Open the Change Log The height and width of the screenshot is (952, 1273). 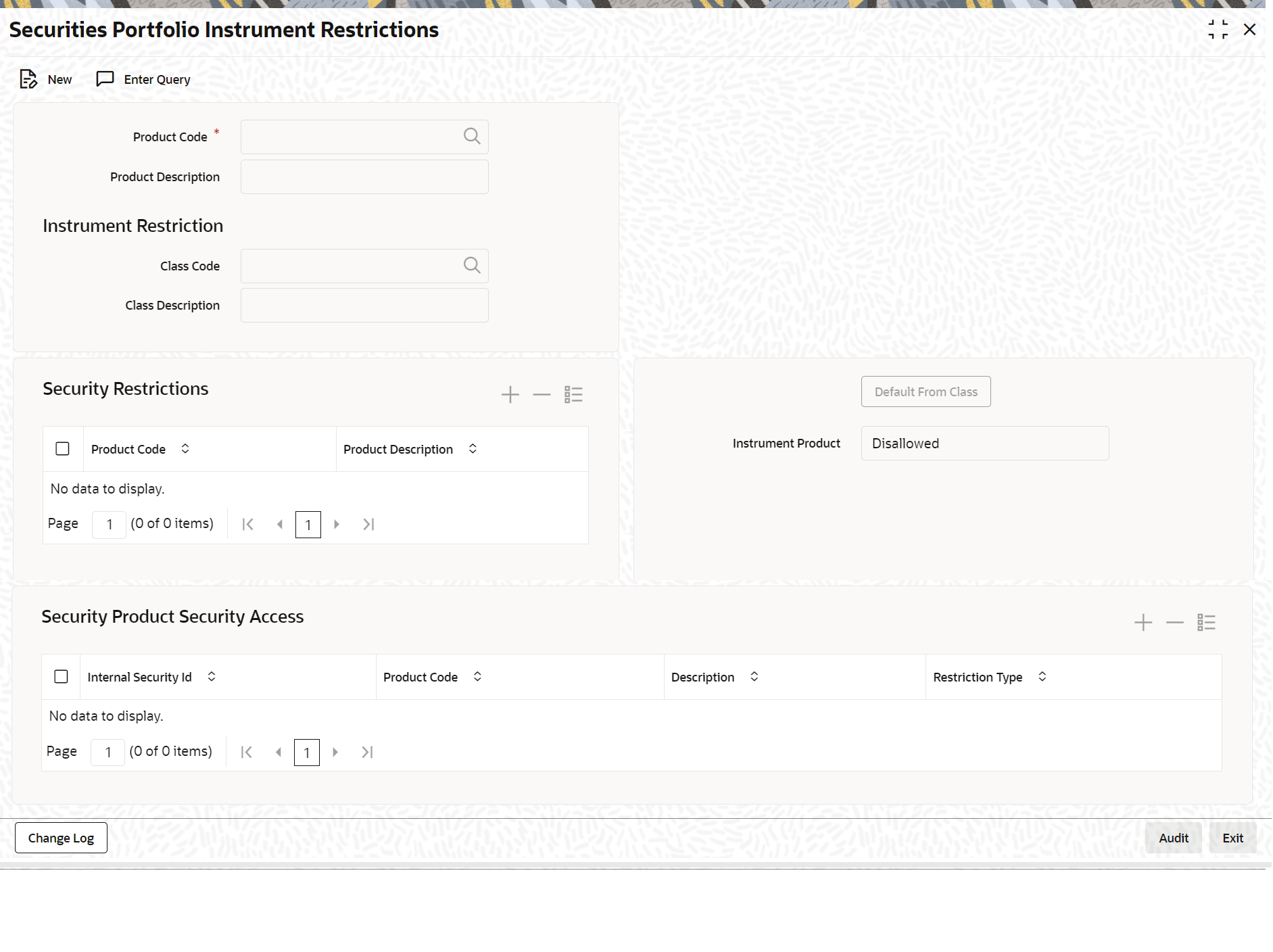click(x=61, y=838)
